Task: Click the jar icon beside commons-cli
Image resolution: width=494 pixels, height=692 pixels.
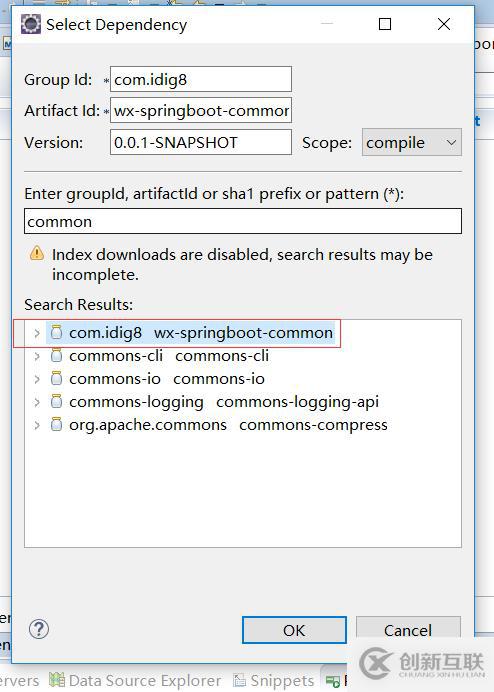Action: 57,355
